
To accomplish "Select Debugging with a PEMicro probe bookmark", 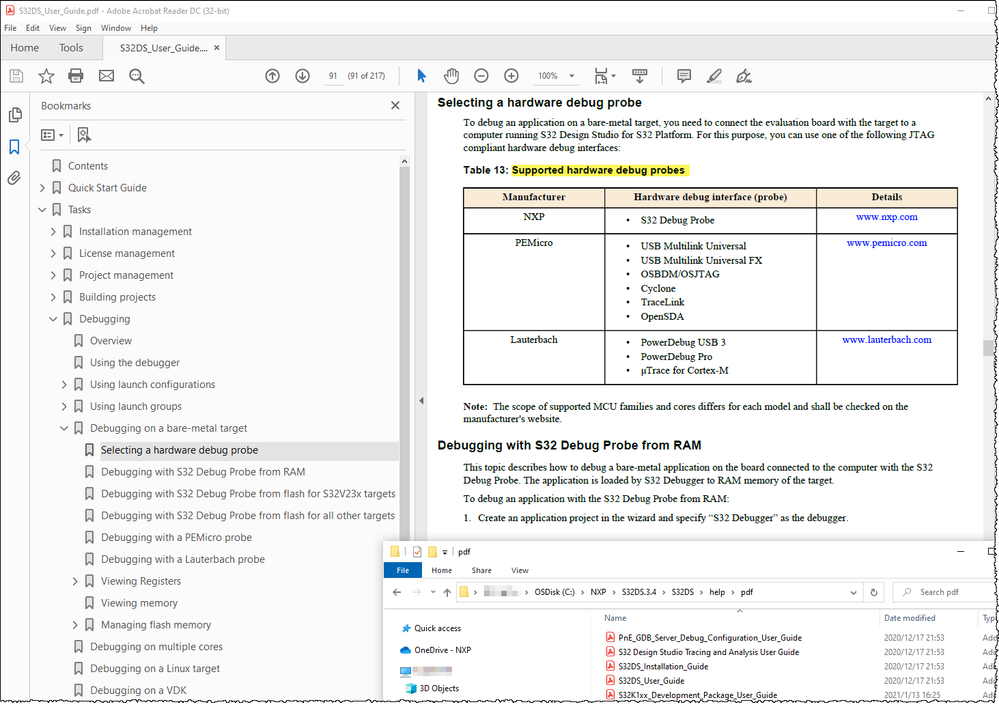I will (x=176, y=538).
